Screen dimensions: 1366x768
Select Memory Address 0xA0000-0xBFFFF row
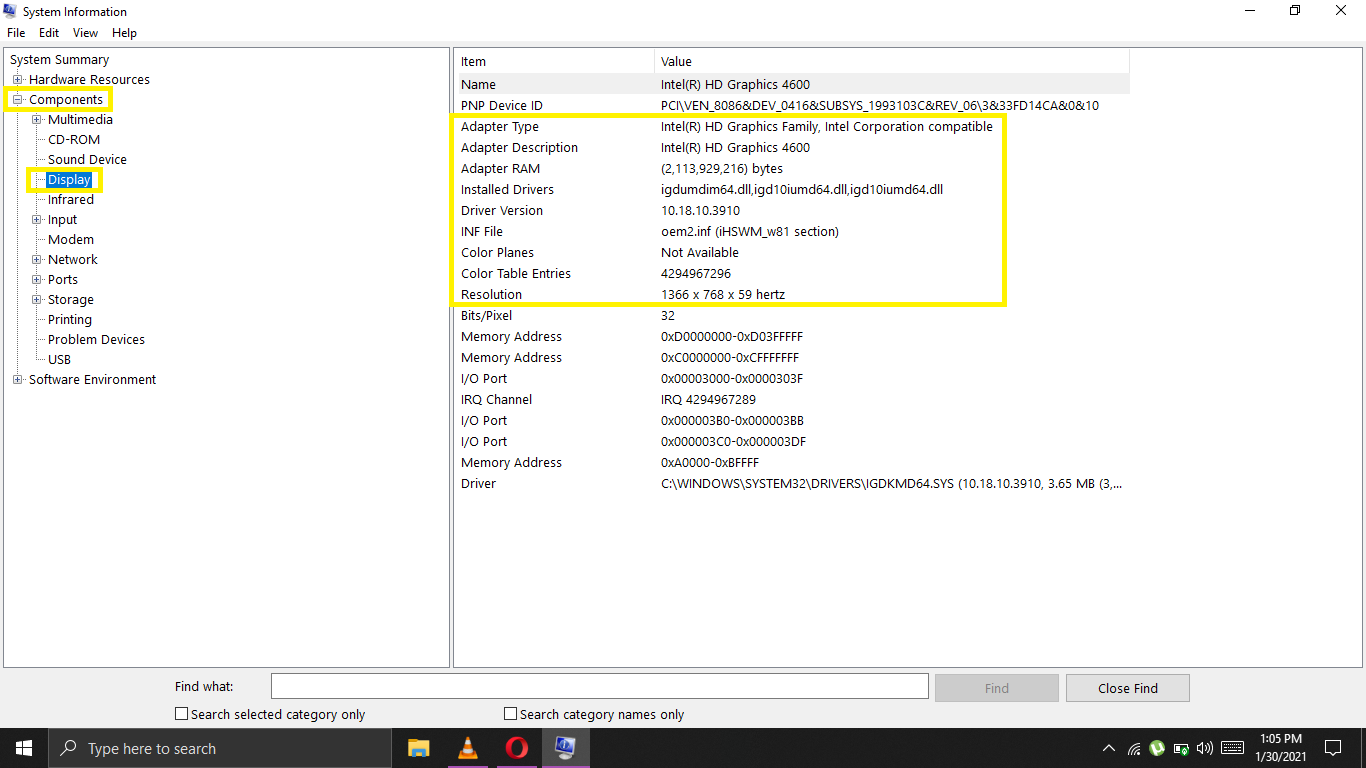[793, 463]
